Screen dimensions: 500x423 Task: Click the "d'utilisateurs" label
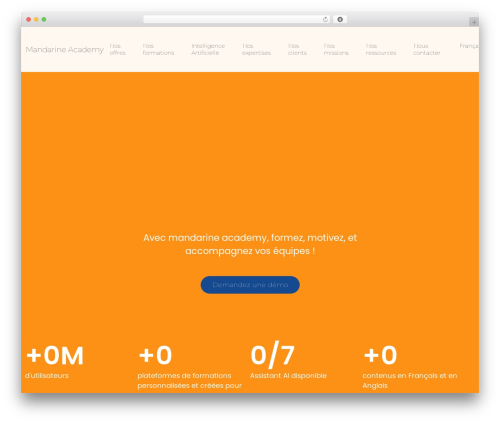point(47,376)
